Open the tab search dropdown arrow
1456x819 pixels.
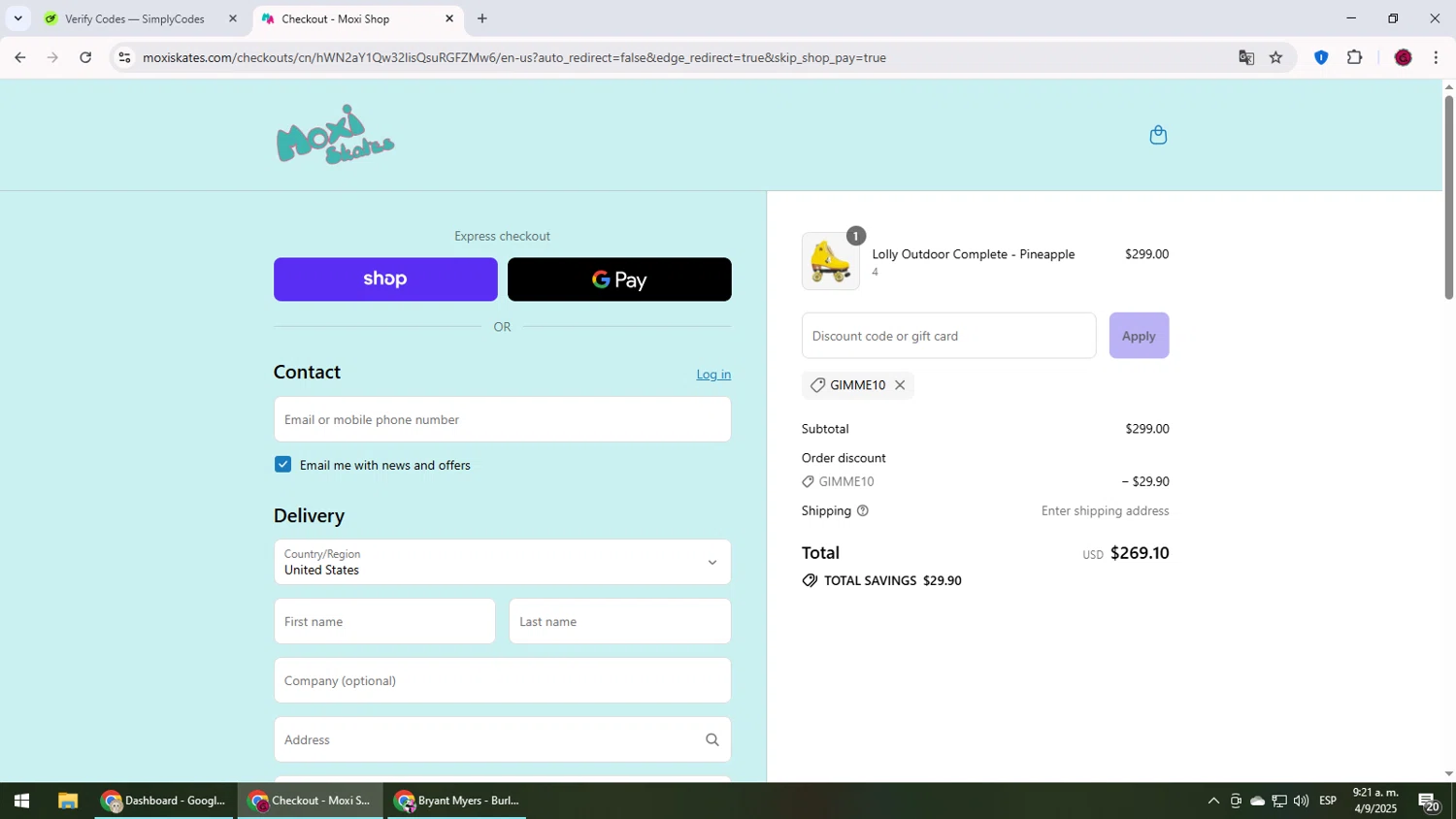(17, 18)
